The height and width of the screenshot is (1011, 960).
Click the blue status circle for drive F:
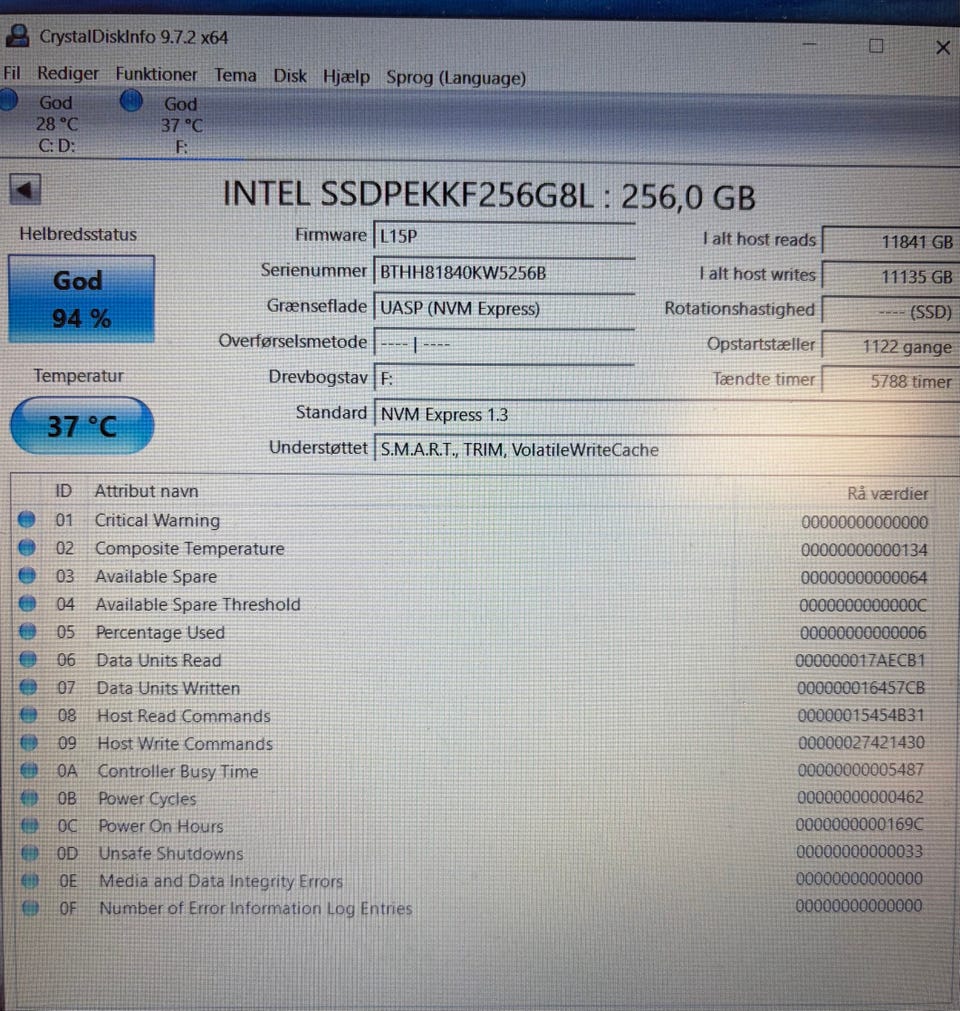click(x=132, y=101)
